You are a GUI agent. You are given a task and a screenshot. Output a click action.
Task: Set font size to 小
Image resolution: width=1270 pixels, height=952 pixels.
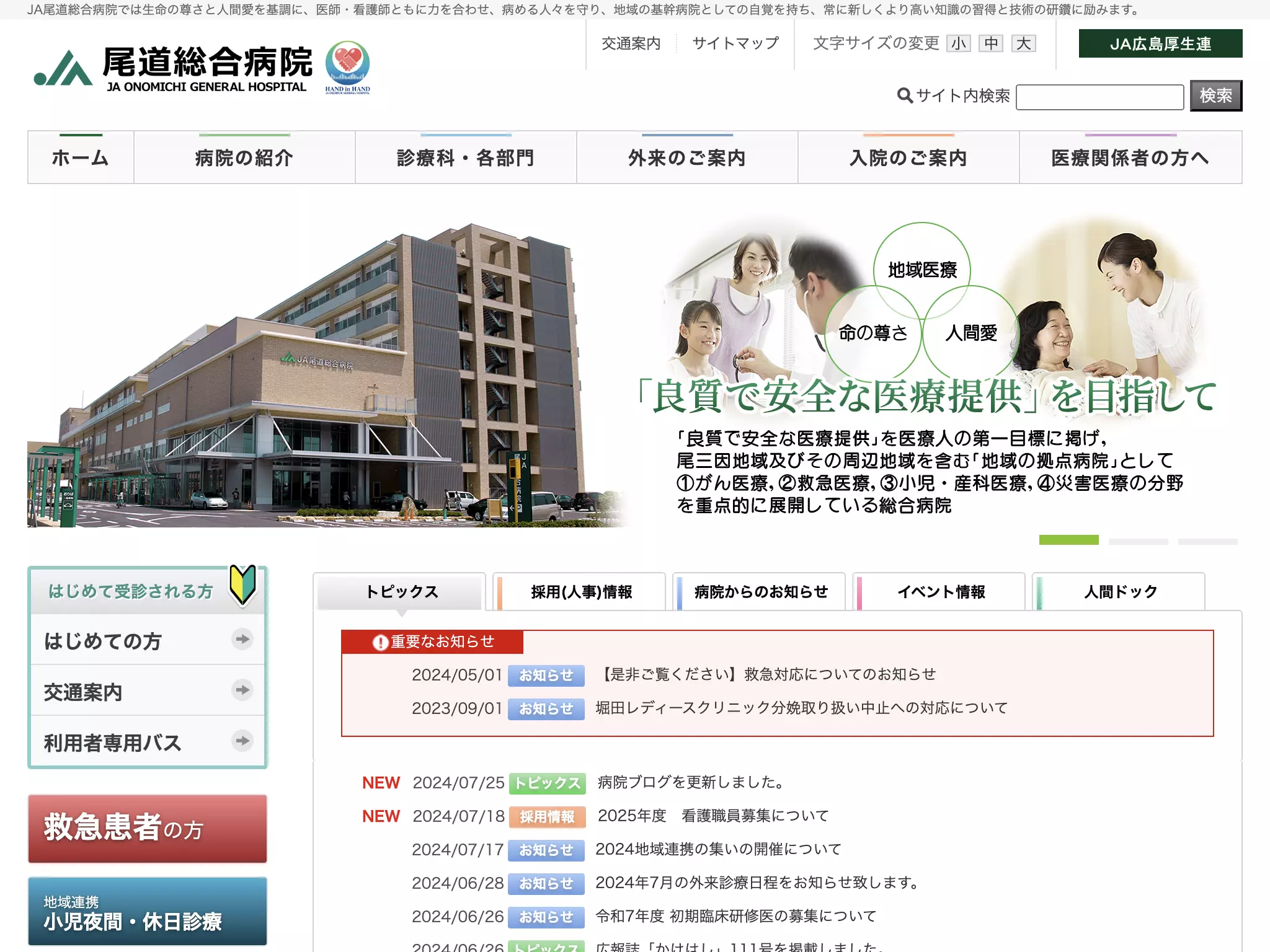point(958,43)
